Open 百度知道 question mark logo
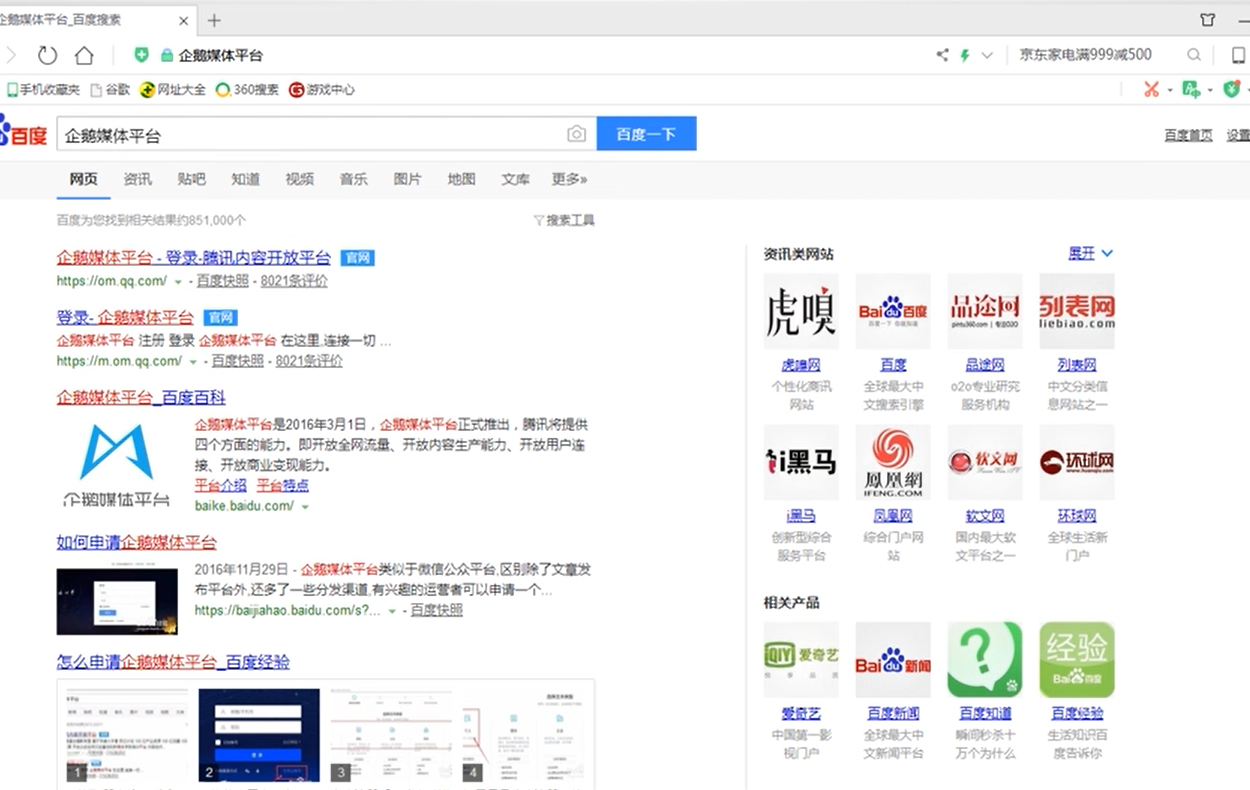 pyautogui.click(x=985, y=660)
